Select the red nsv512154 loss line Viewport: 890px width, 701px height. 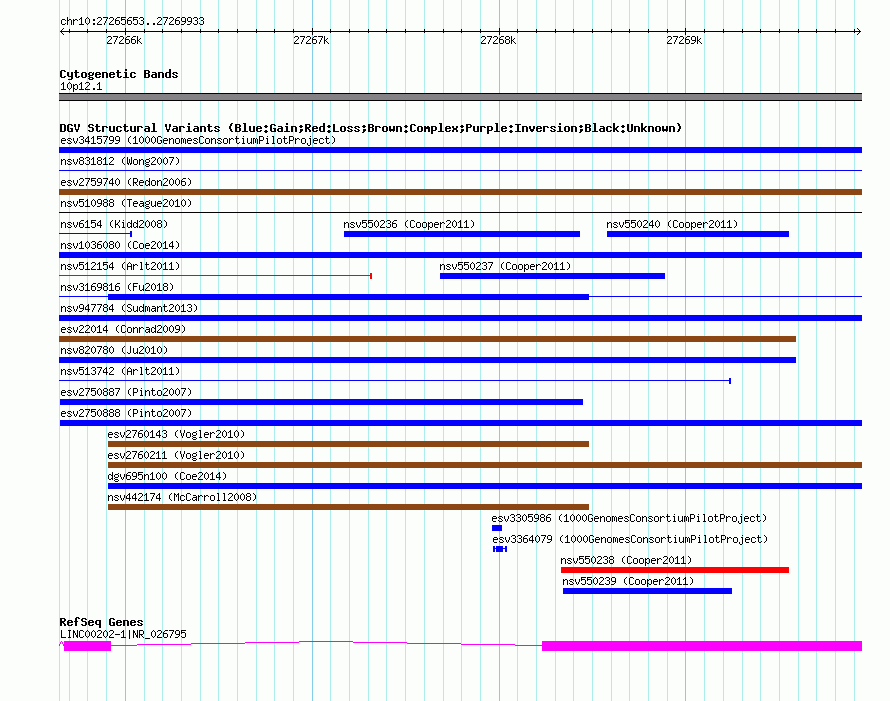coord(216,276)
